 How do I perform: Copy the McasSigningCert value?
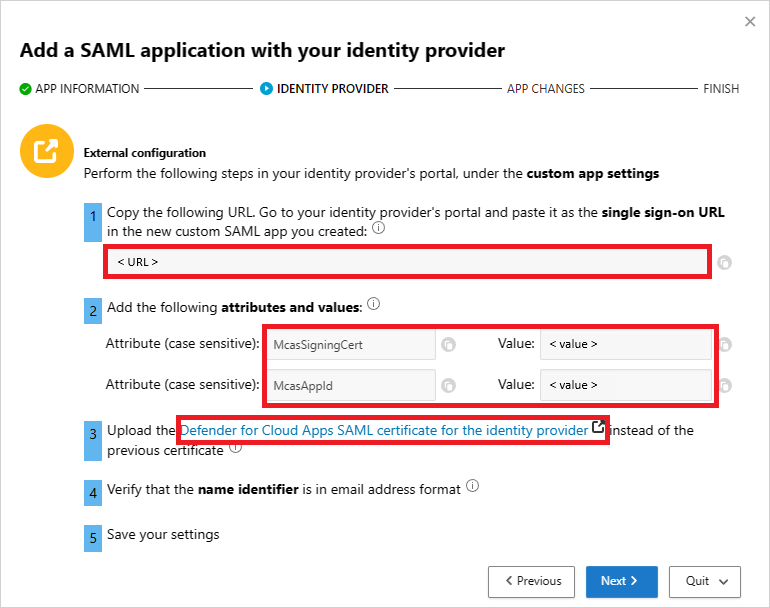point(725,345)
